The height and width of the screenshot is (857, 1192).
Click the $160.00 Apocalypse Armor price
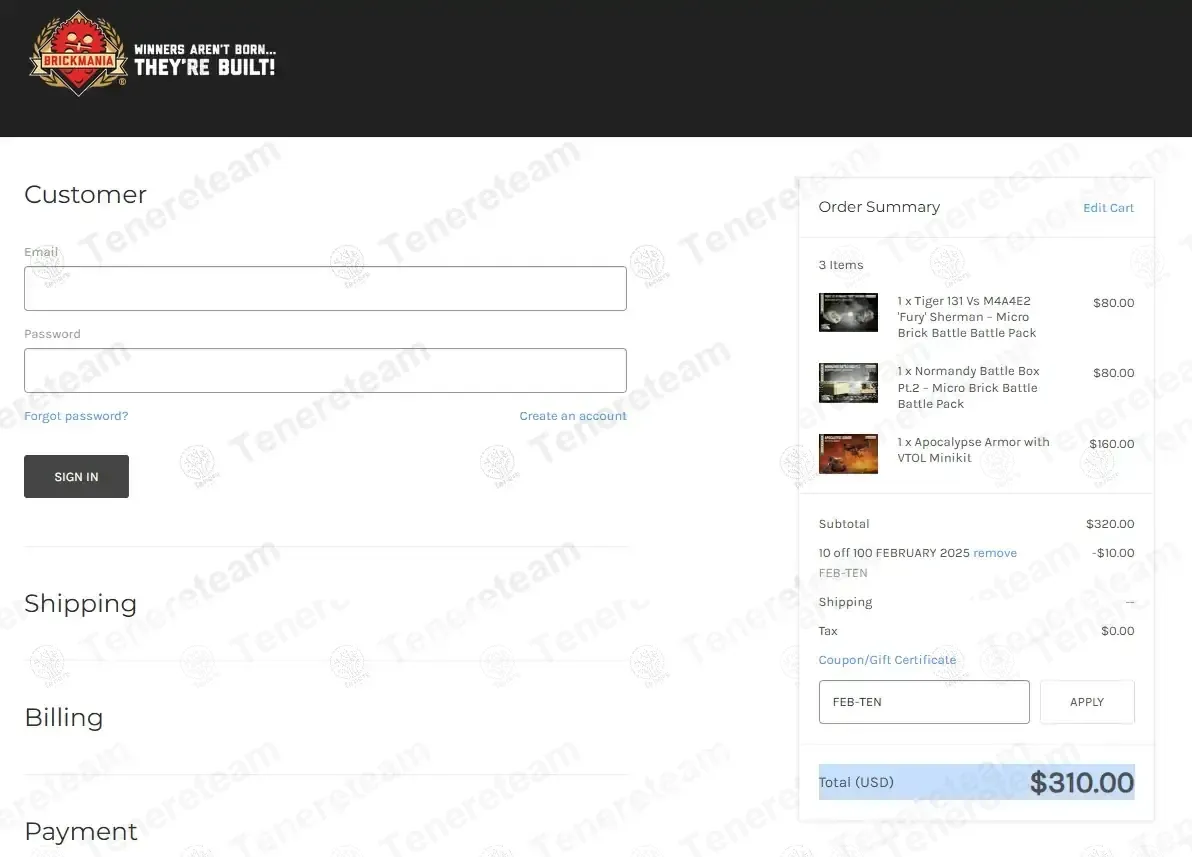click(x=1111, y=444)
